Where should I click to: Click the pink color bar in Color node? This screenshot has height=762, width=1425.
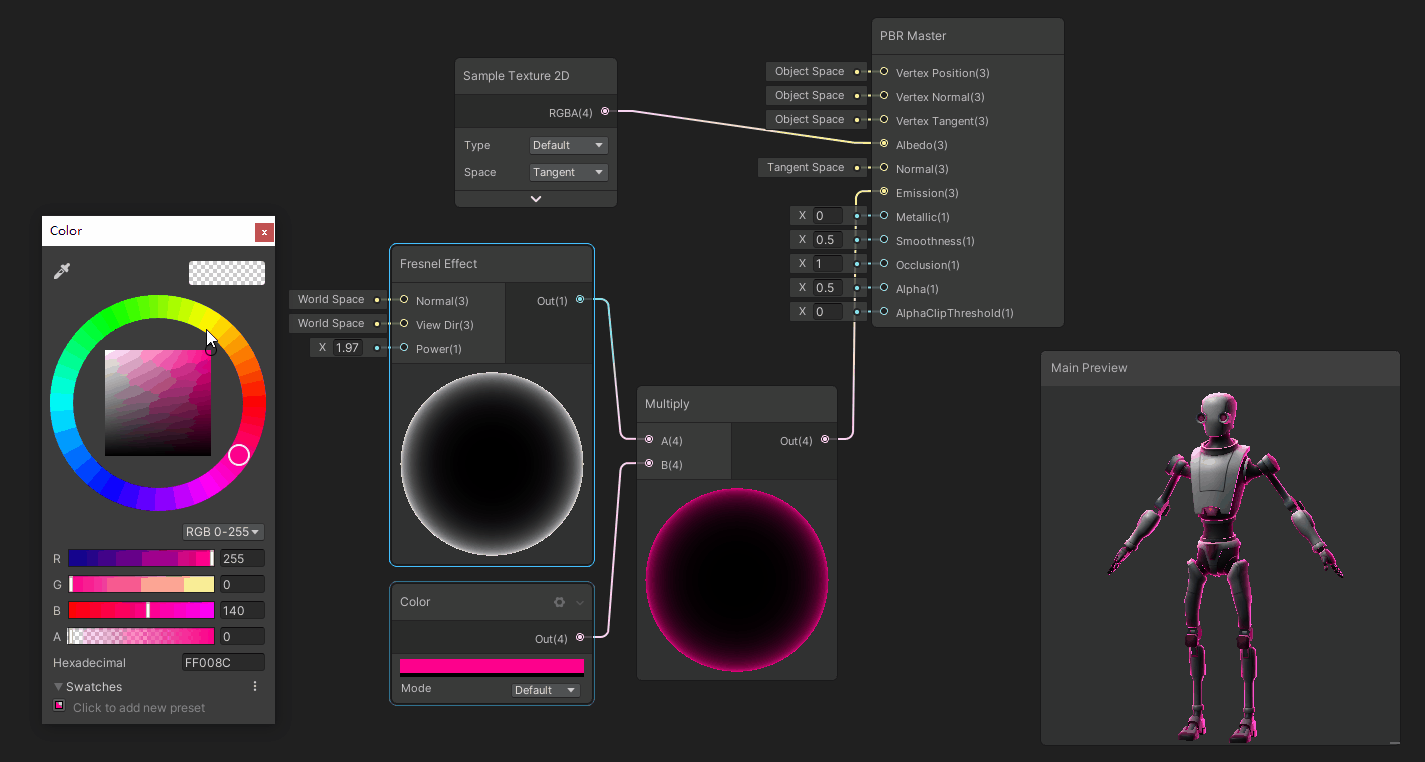491,666
